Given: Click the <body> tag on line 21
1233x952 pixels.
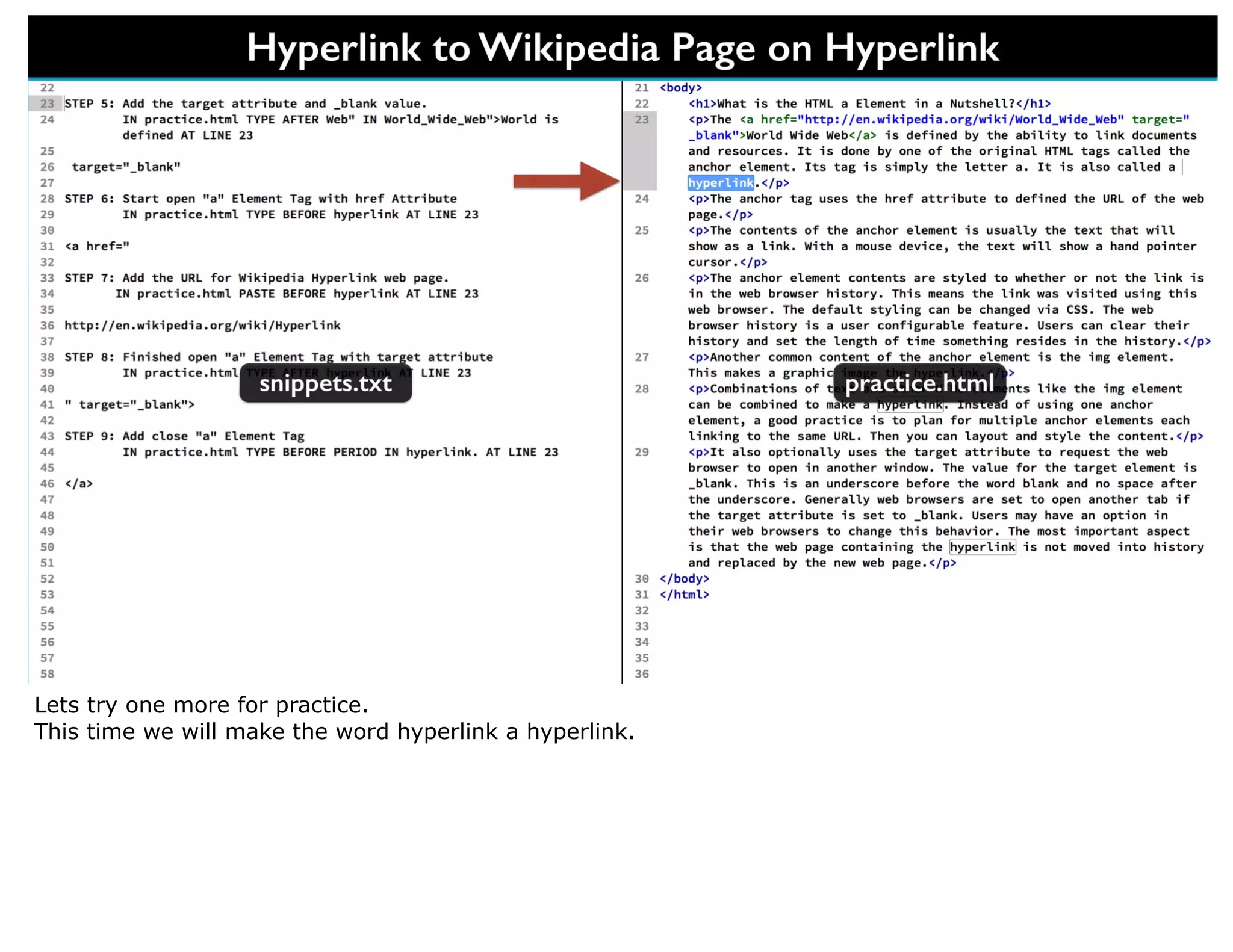Looking at the screenshot, I should 681,88.
